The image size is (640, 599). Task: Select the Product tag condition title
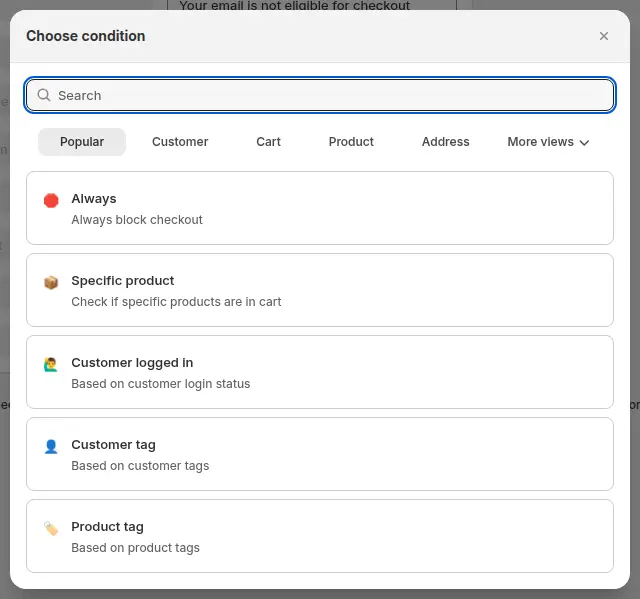(107, 527)
